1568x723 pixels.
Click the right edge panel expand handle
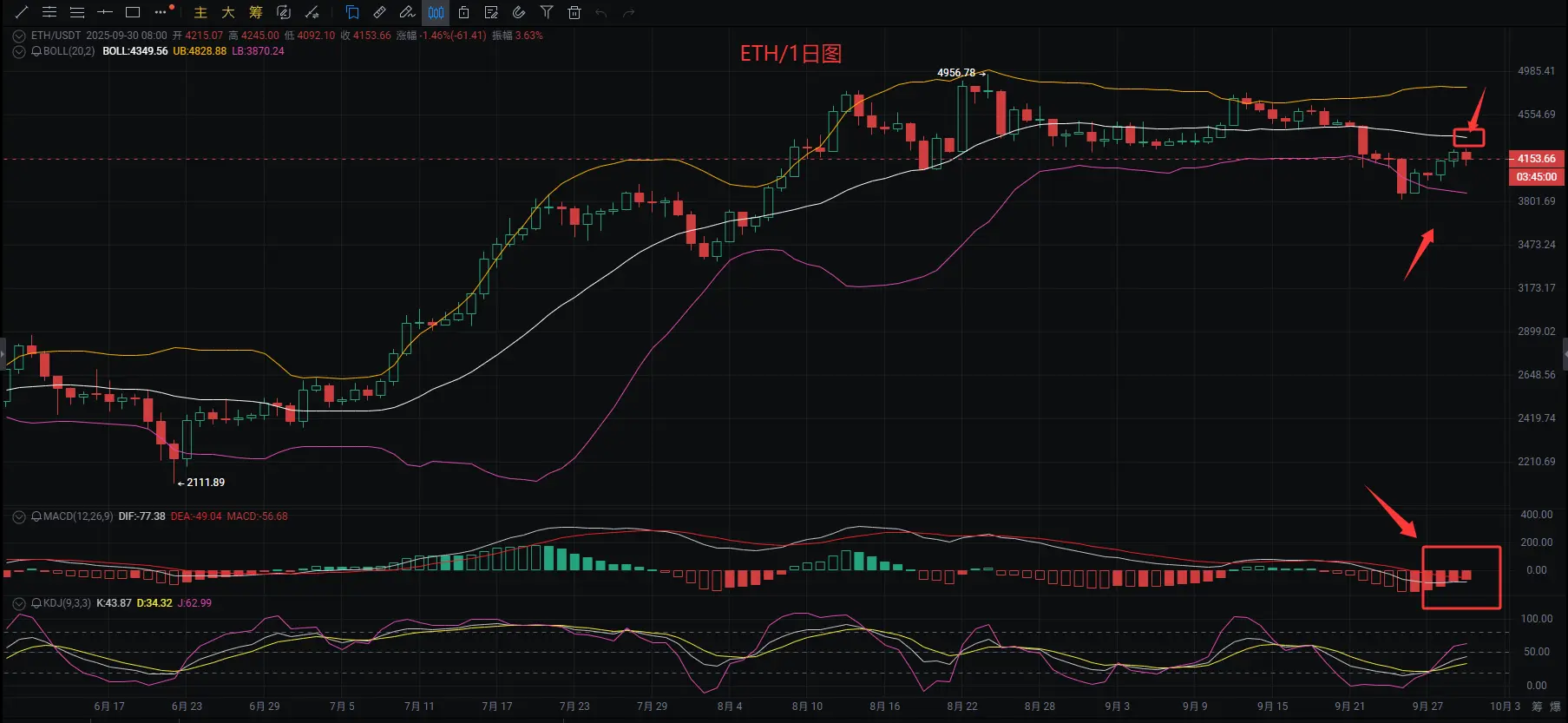[x=1565, y=355]
